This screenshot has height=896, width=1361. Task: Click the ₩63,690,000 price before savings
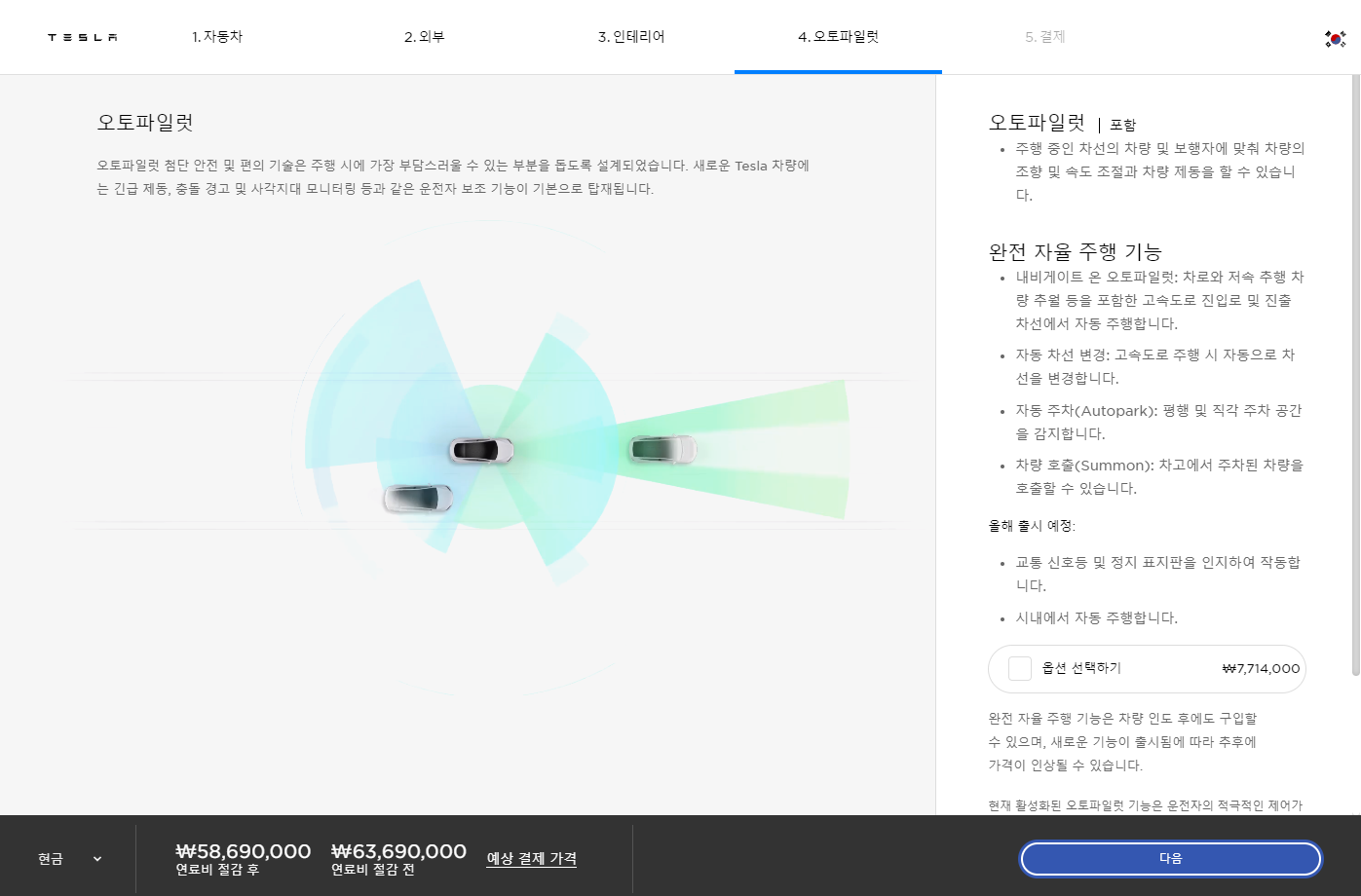(x=398, y=851)
